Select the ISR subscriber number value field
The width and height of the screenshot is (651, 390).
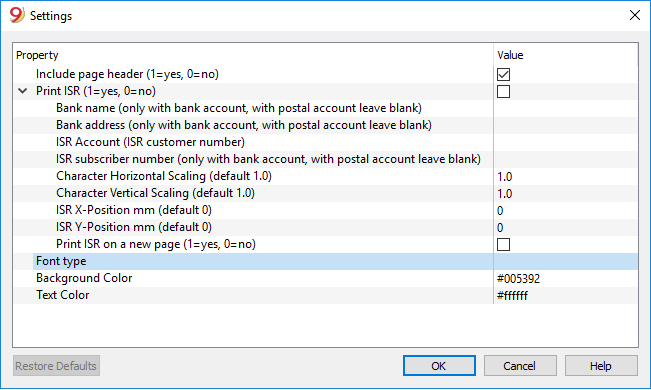[x=565, y=159]
